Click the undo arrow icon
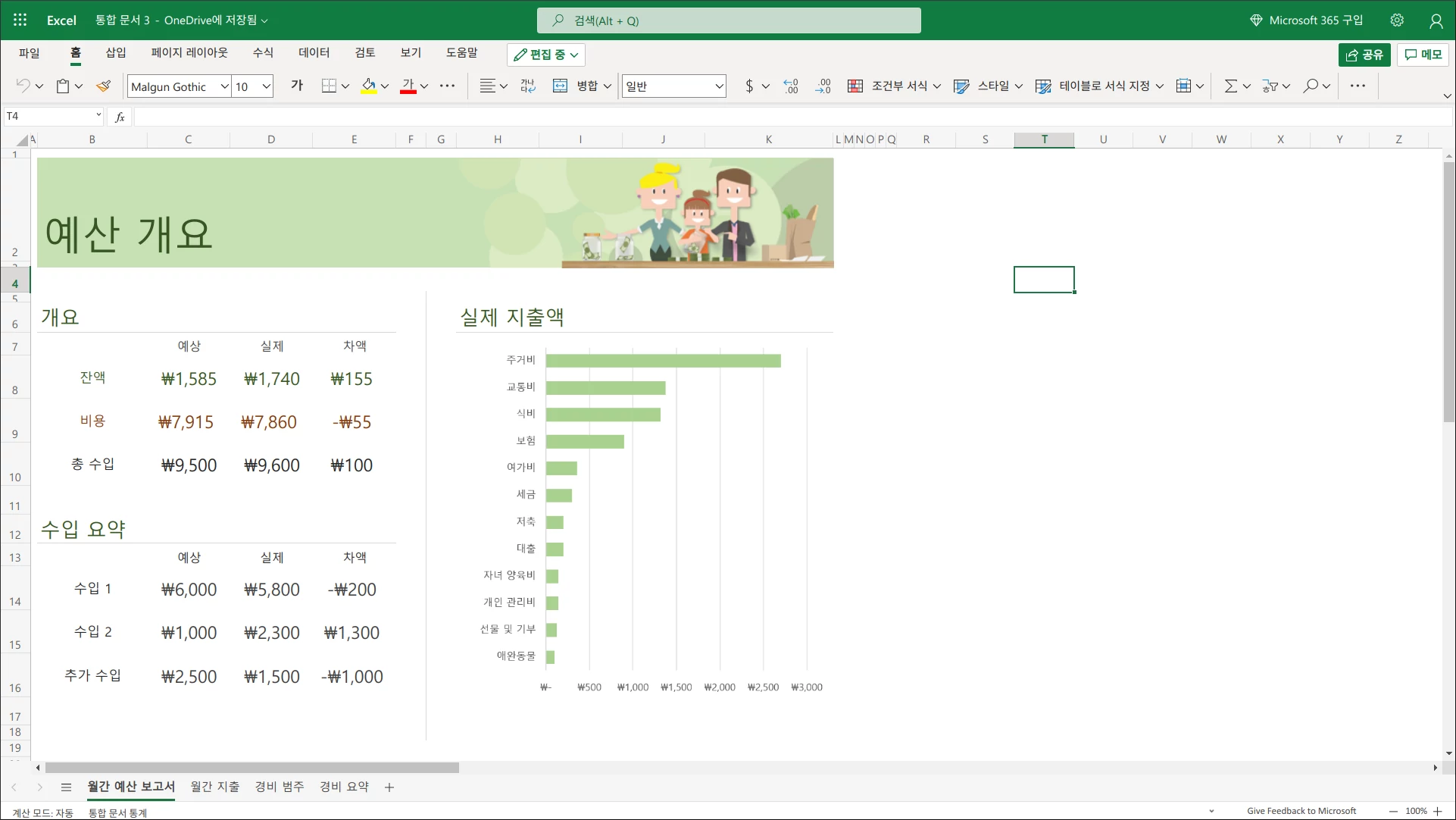 [x=23, y=86]
